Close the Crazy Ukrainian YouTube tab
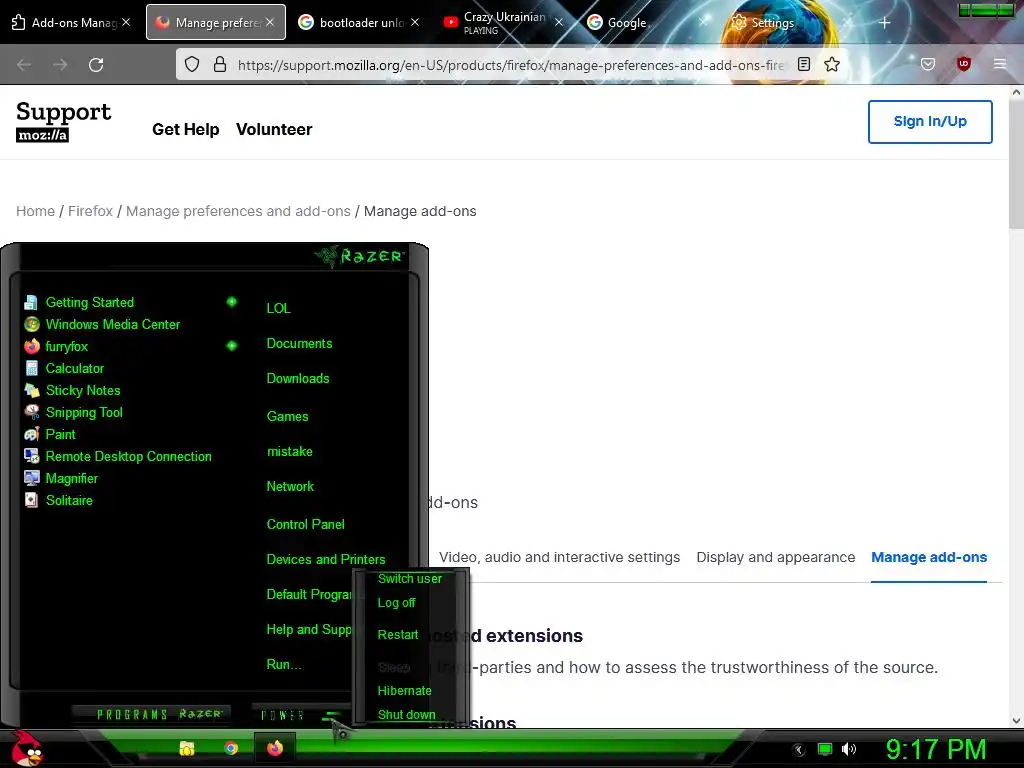 (558, 22)
